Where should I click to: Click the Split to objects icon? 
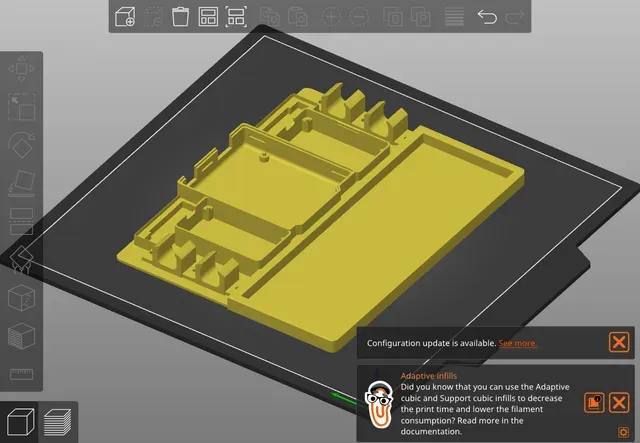pyautogui.click(x=393, y=17)
